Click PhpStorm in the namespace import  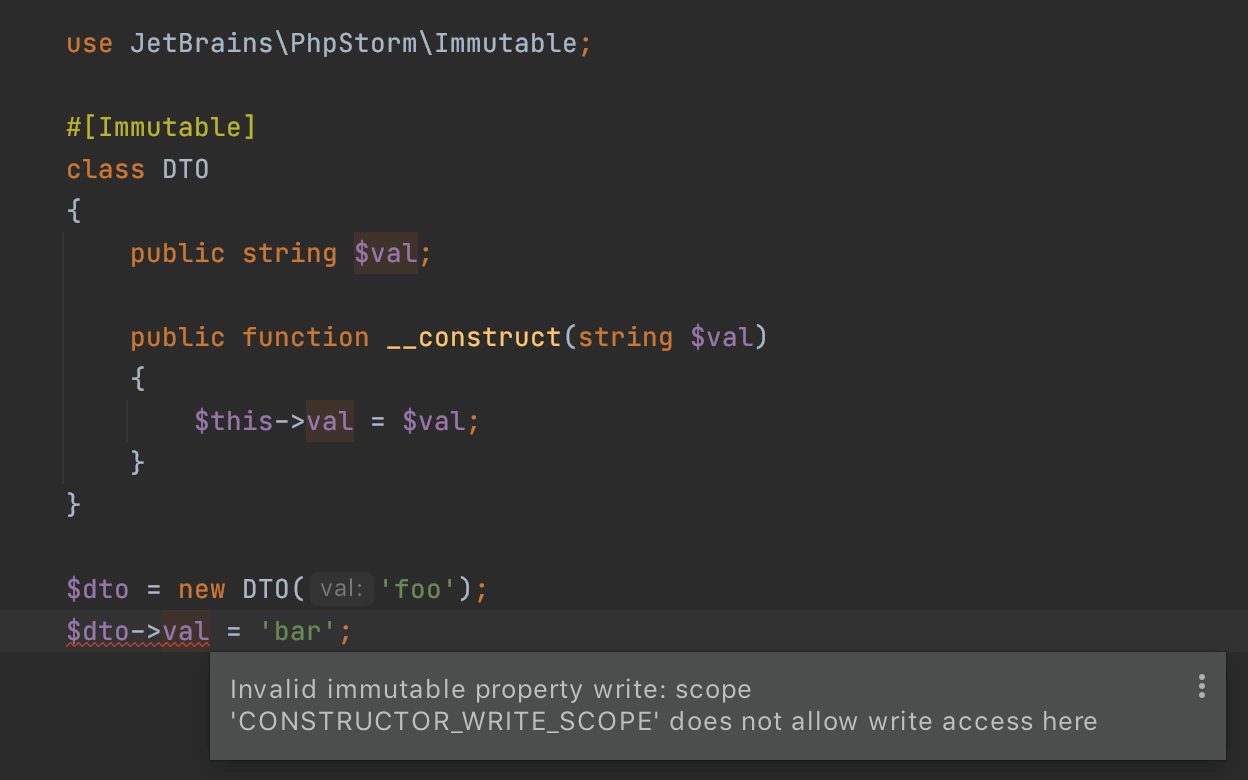click(354, 44)
